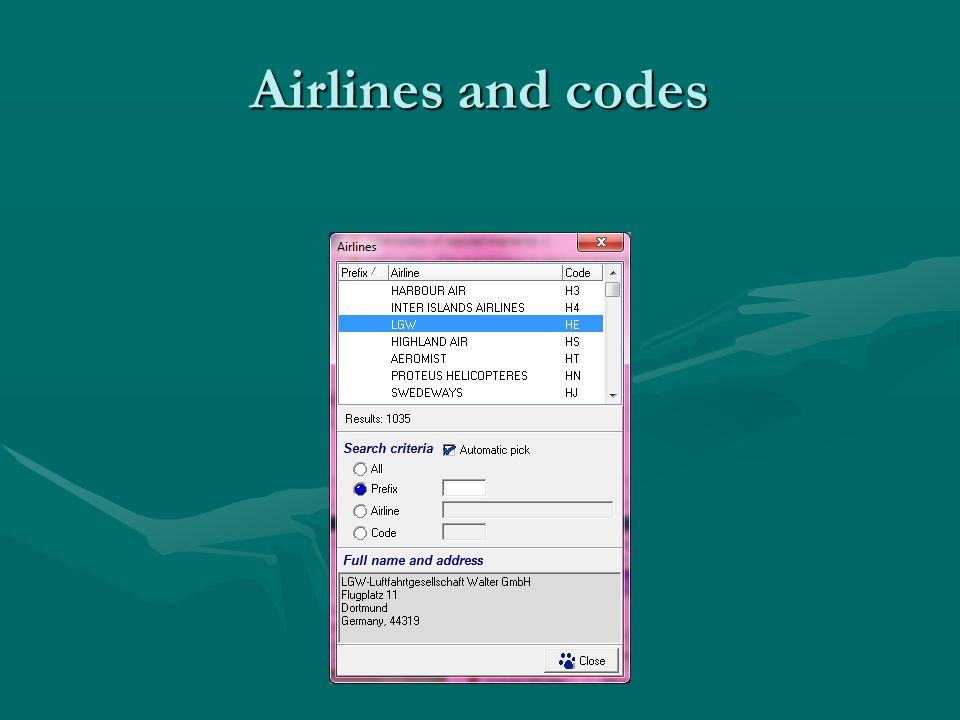Sort by the Airline column header
The image size is (960, 720).
(x=475, y=272)
